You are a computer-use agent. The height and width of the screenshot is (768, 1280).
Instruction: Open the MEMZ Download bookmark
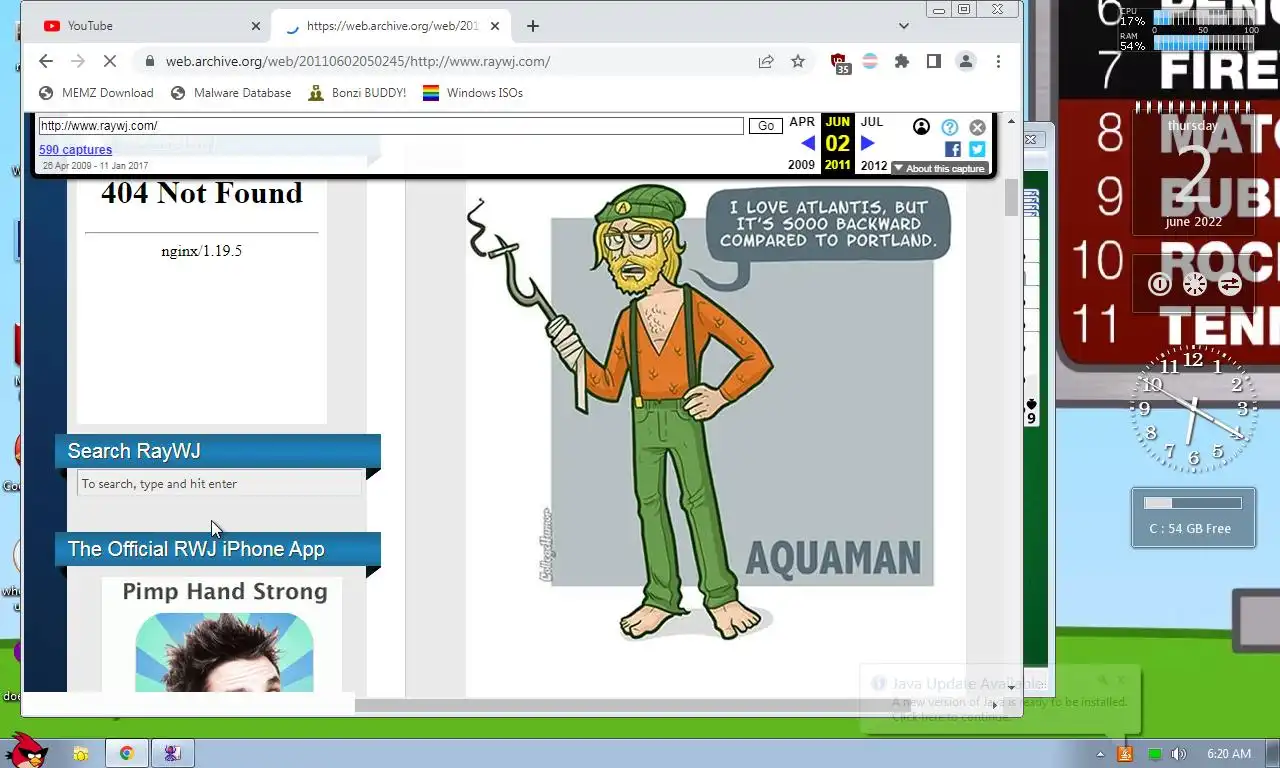[x=96, y=93]
